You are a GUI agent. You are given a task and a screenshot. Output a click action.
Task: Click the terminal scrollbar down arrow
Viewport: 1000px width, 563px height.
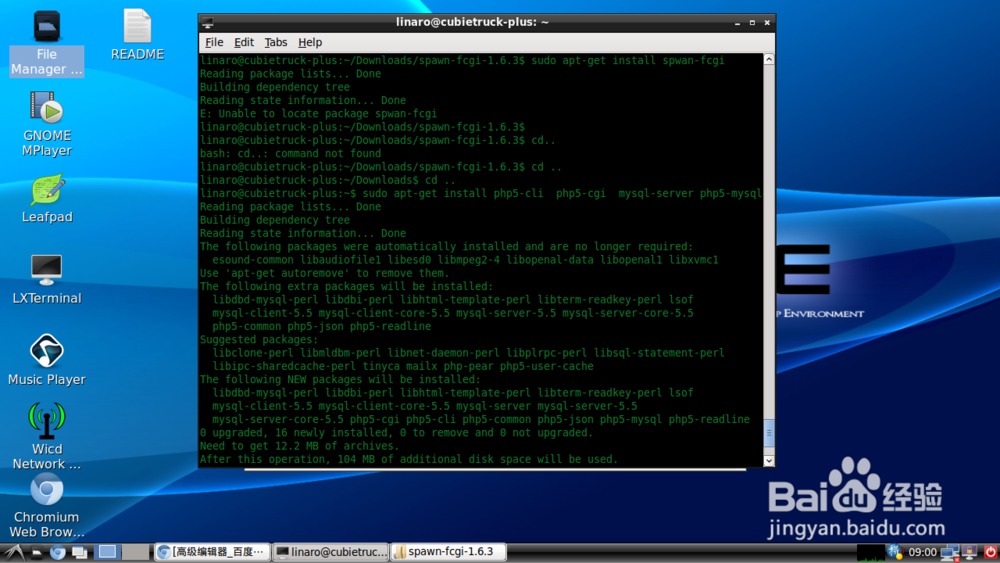(x=768, y=460)
